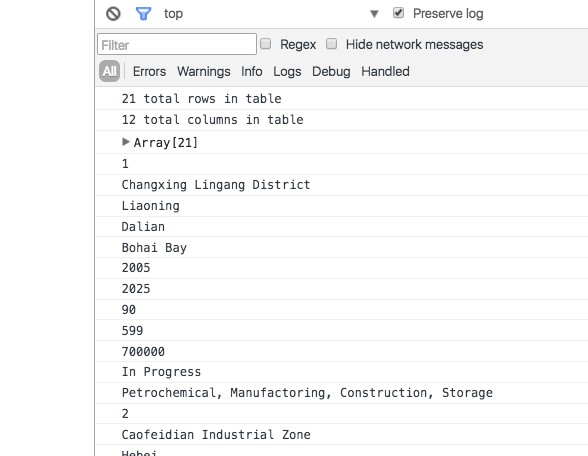The width and height of the screenshot is (588, 456).
Task: Click the dropdown arrow next to top
Action: point(374,14)
